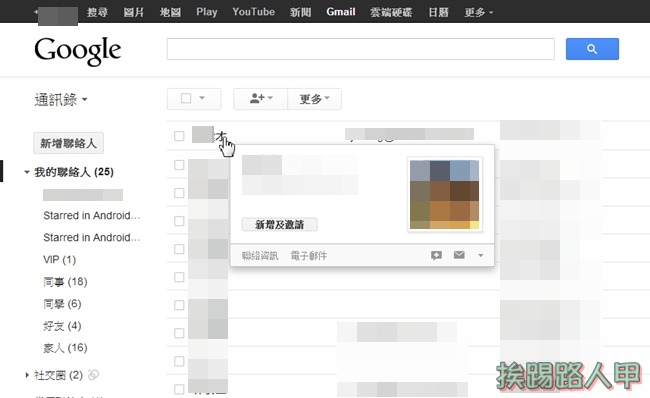This screenshot has height=398, width=650.
Task: Open 日曆 in the top bar
Action: pyautogui.click(x=439, y=12)
